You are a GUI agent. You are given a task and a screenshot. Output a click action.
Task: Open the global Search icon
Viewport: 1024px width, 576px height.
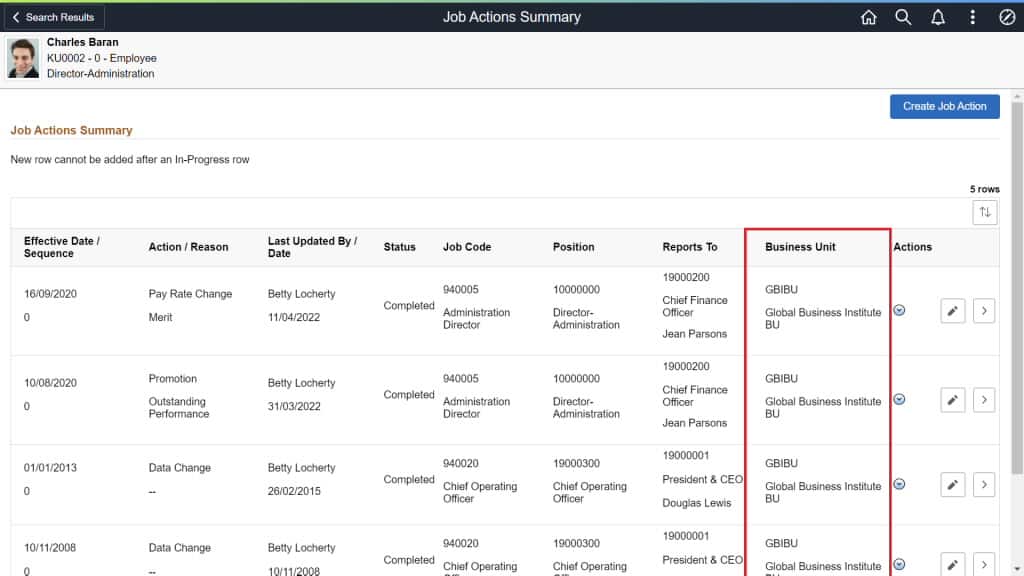click(x=903, y=17)
